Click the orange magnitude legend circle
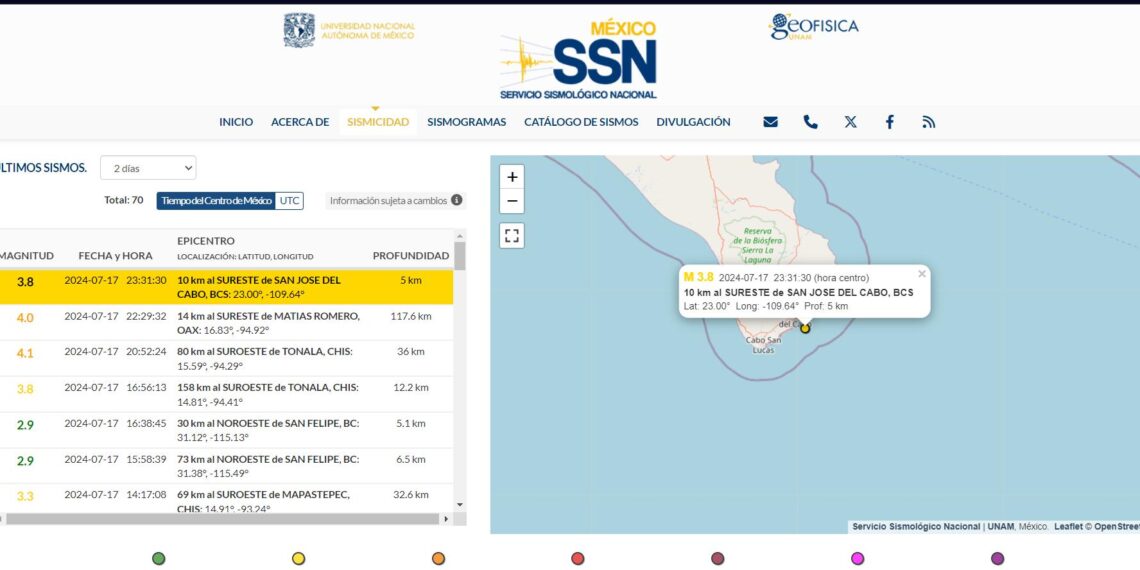The height and width of the screenshot is (570, 1140). [438, 558]
